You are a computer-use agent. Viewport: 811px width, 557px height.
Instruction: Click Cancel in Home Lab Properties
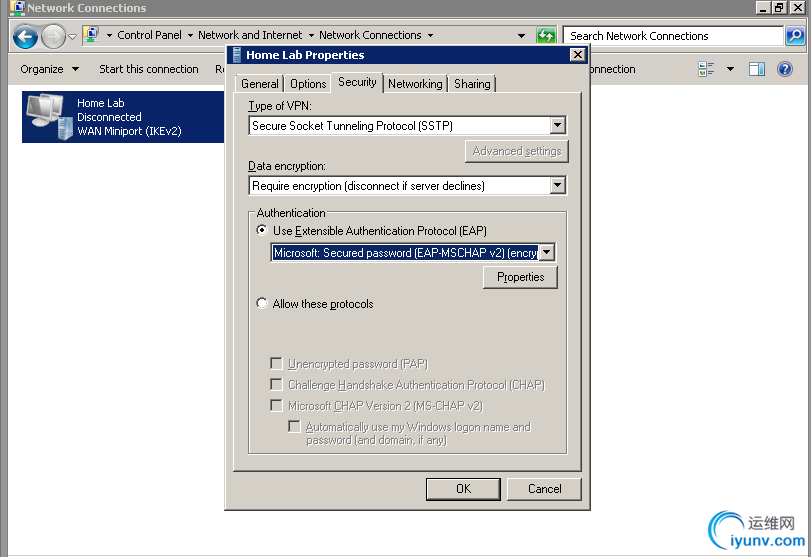(x=544, y=489)
